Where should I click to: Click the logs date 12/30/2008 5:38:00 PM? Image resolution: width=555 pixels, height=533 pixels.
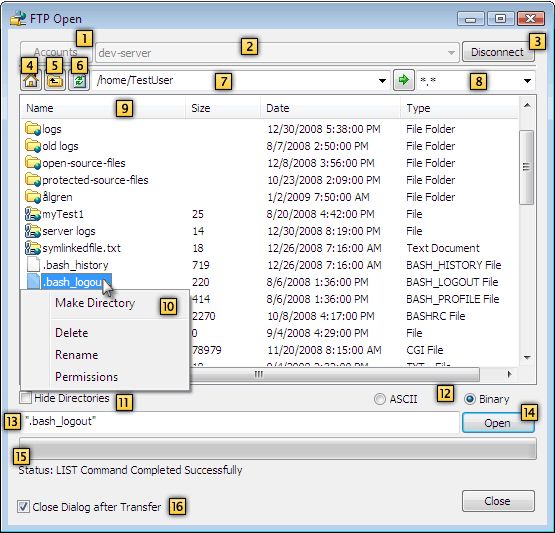coord(324,129)
